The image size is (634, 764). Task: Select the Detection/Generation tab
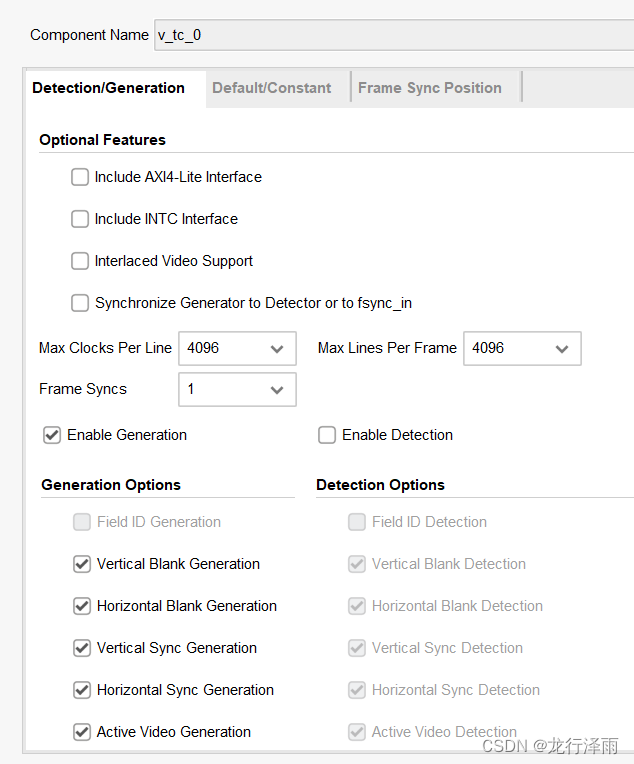pyautogui.click(x=108, y=88)
